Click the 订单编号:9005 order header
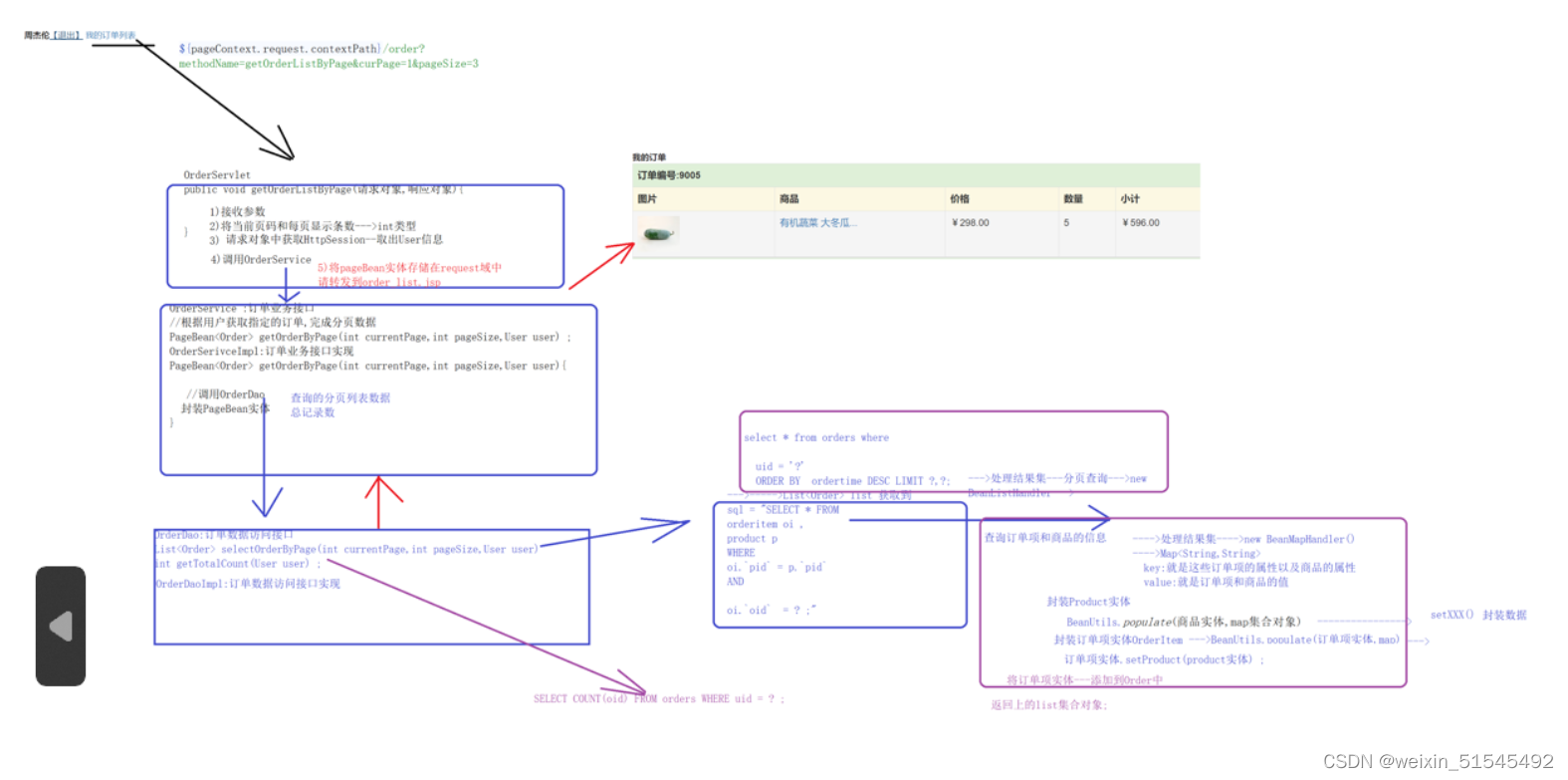This screenshot has width=1568, height=780. click(x=669, y=175)
